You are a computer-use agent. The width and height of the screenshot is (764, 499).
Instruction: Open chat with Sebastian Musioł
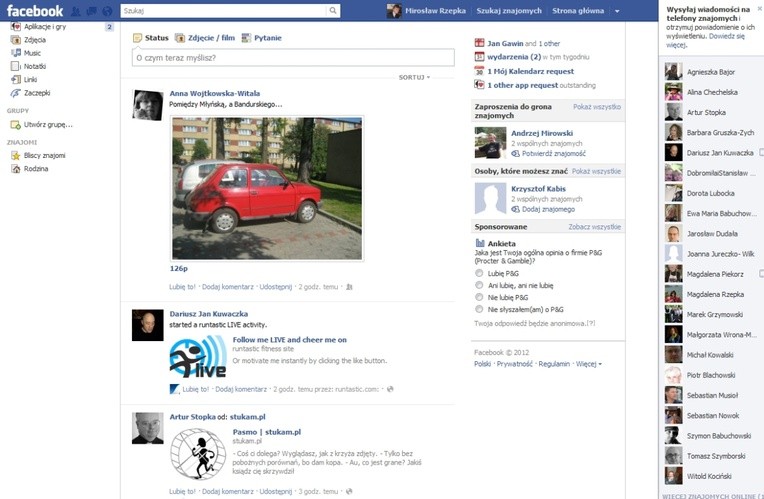pyautogui.click(x=711, y=395)
